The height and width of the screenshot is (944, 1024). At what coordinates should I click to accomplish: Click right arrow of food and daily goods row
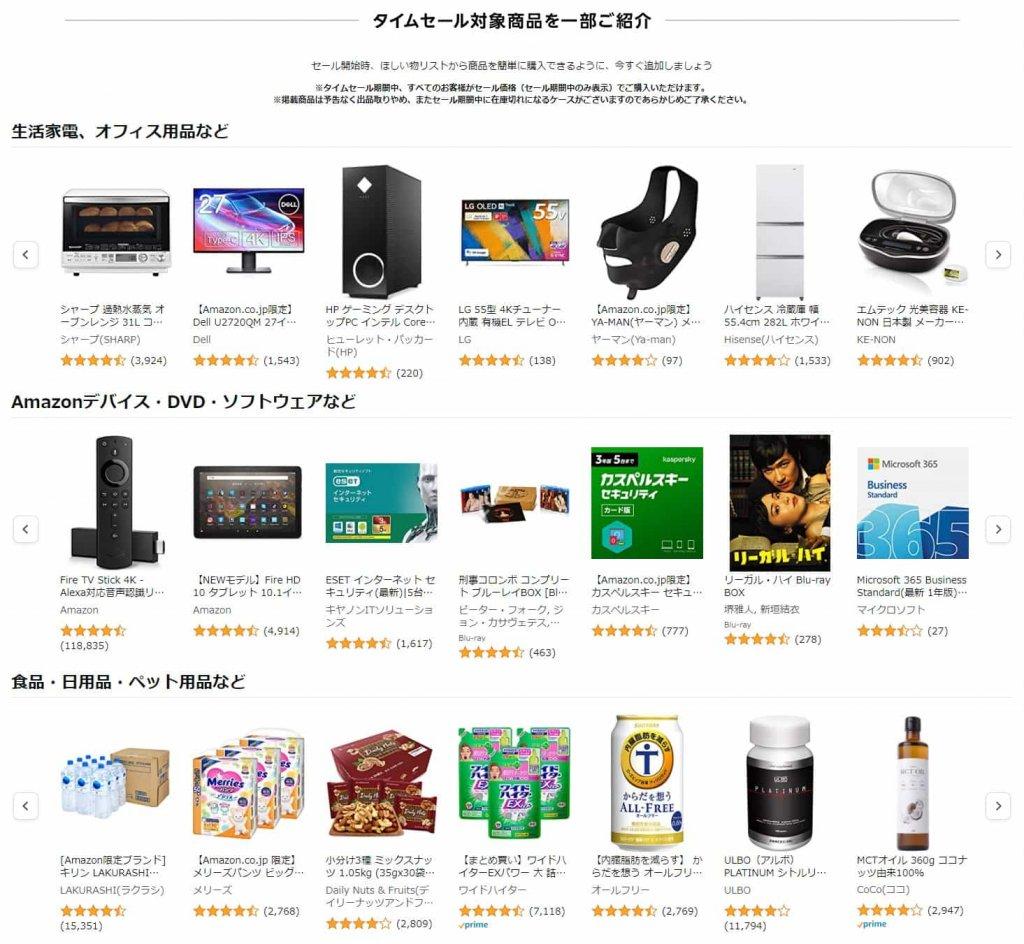tap(998, 806)
